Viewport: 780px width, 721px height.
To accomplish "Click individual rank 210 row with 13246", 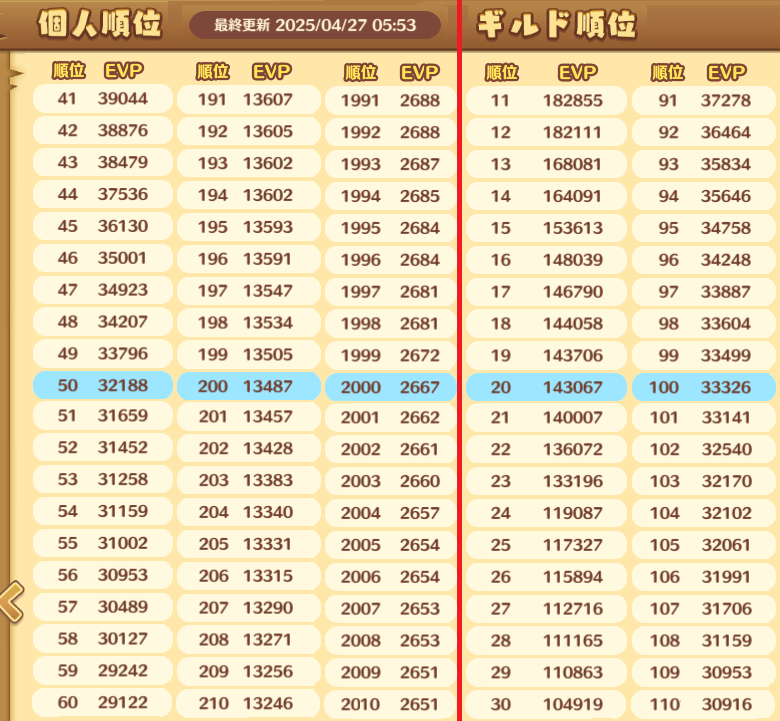I will (x=248, y=704).
